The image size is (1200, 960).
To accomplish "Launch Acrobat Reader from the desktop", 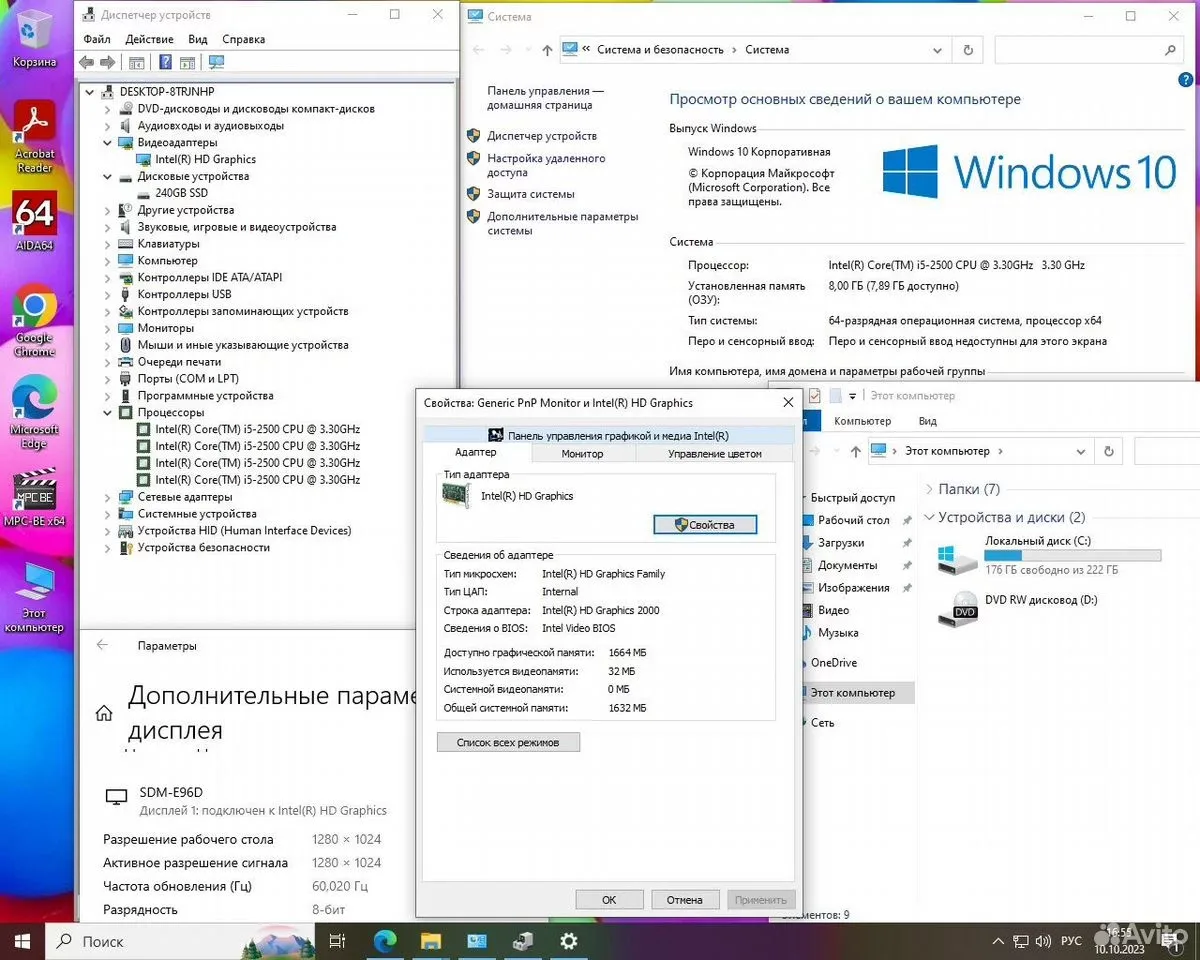I will click(34, 136).
